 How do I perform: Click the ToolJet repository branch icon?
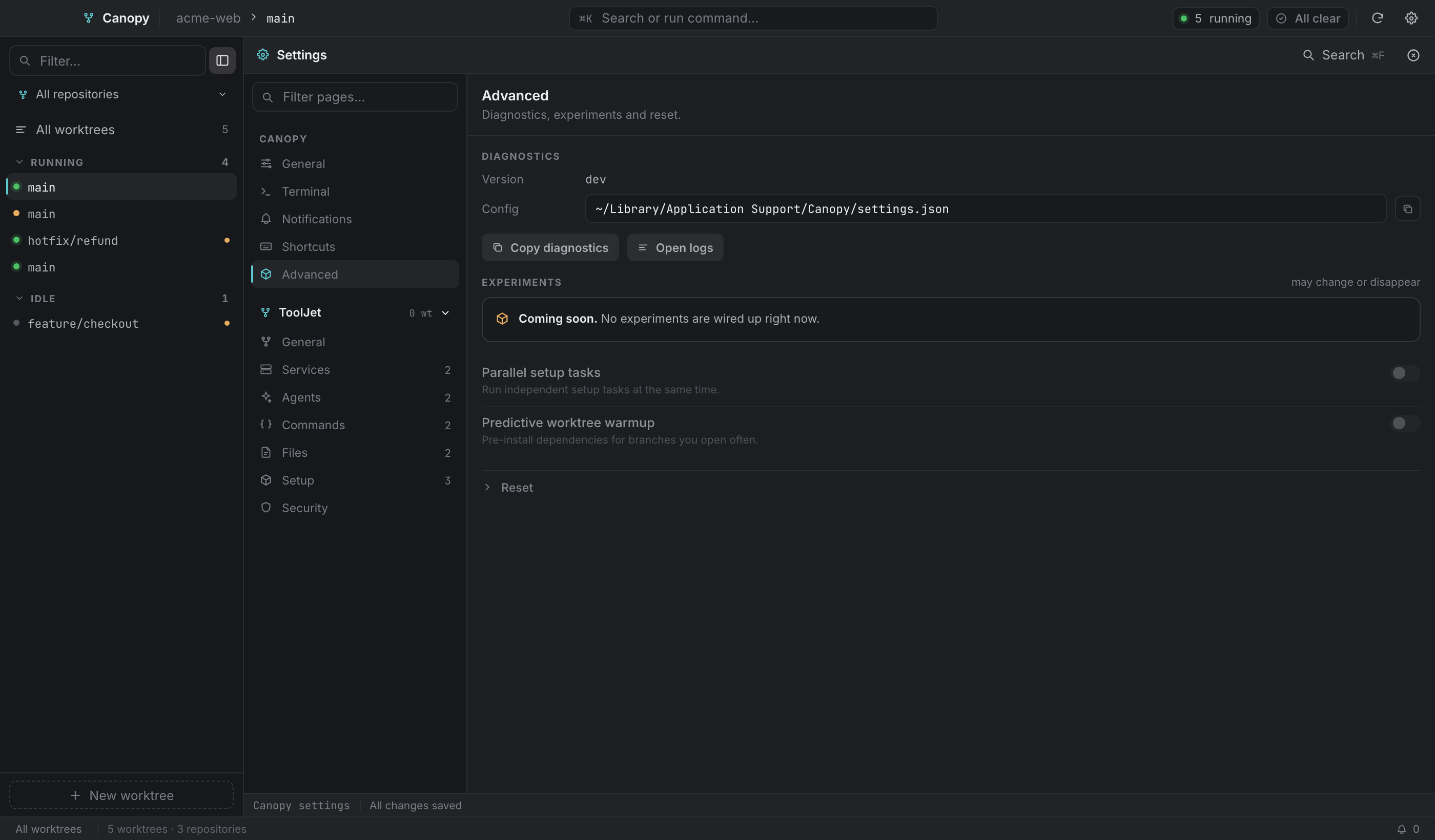(265, 312)
